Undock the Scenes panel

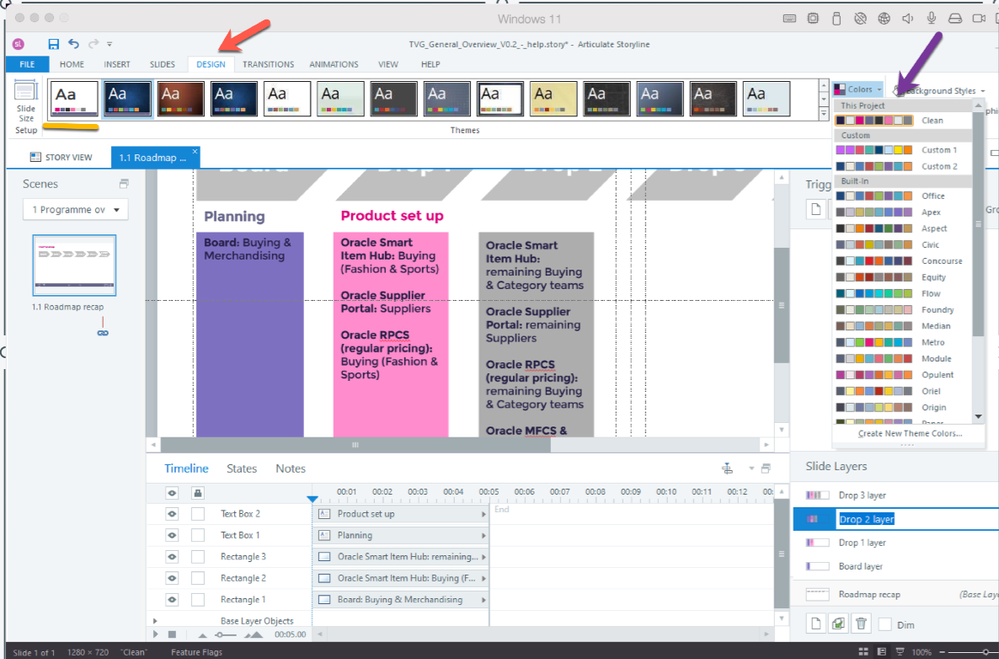click(x=124, y=184)
